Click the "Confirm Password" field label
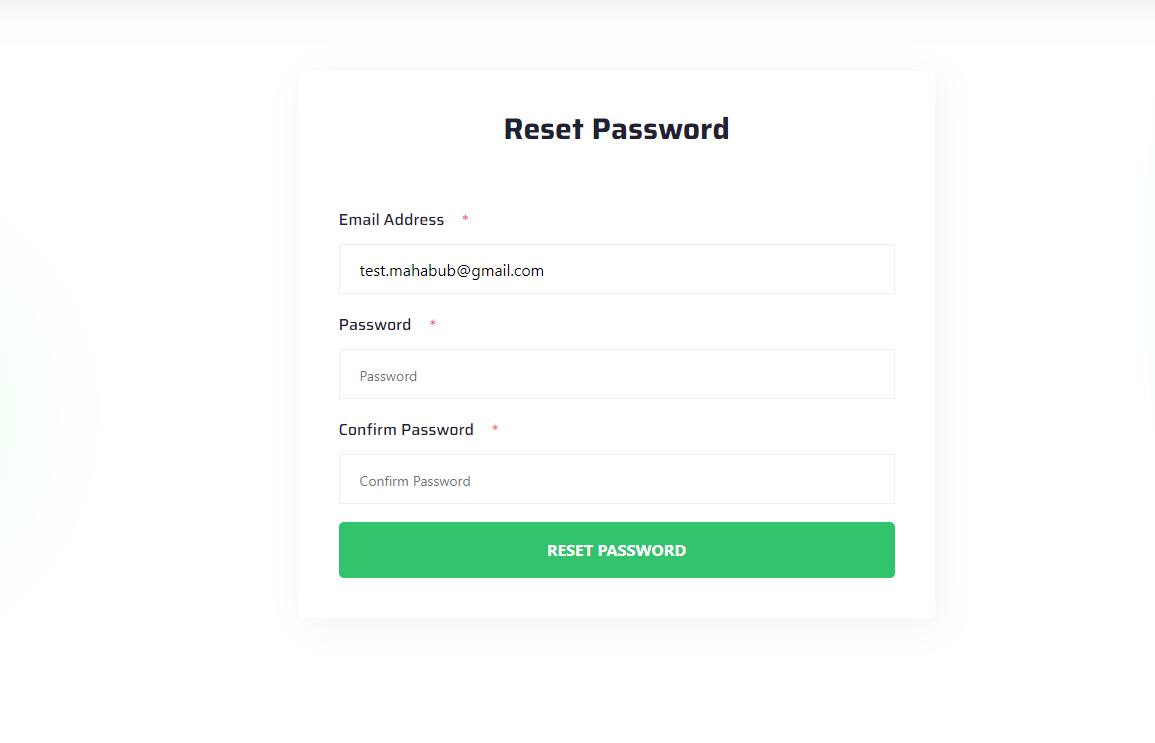 click(x=406, y=429)
